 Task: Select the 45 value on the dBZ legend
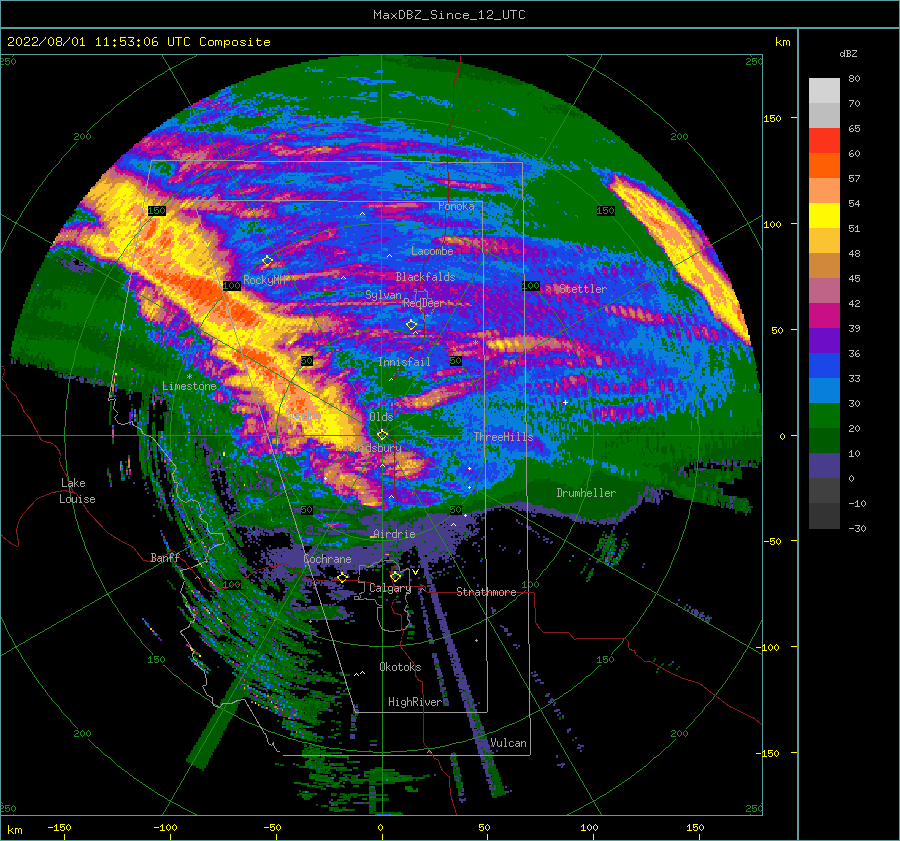(854, 278)
